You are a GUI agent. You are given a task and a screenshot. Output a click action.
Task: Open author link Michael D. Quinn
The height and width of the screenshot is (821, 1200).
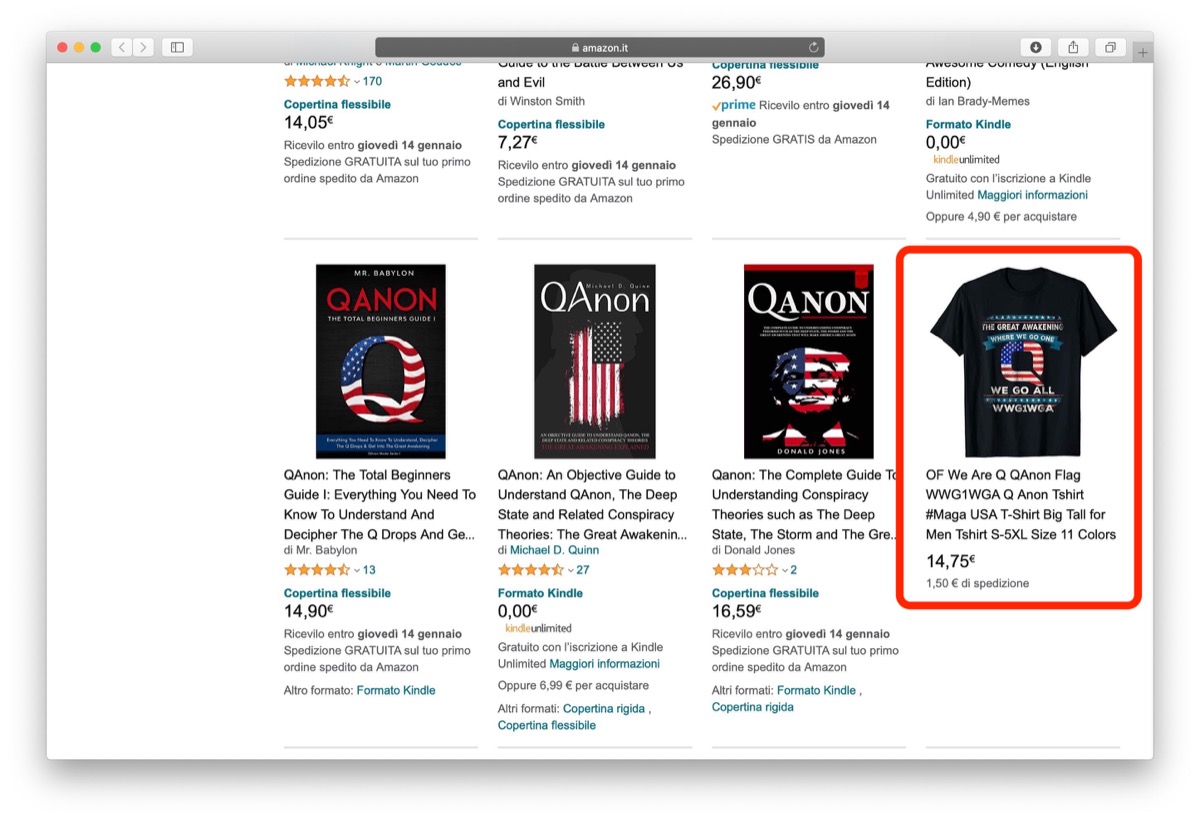(x=554, y=549)
